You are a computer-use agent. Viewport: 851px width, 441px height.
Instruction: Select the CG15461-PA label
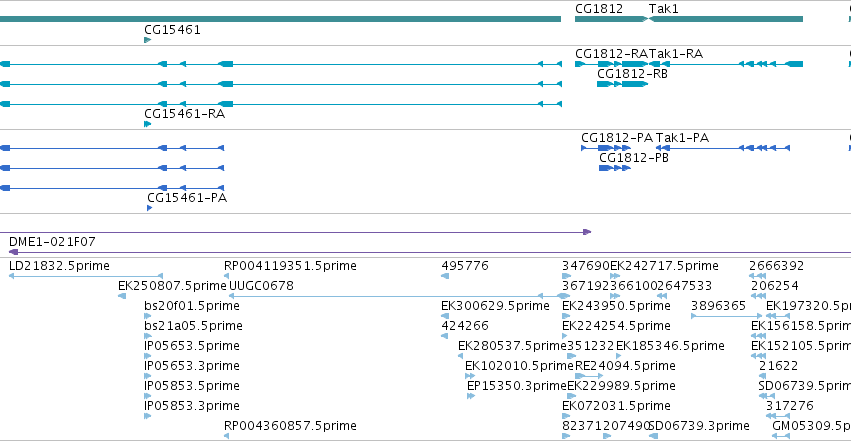187,198
